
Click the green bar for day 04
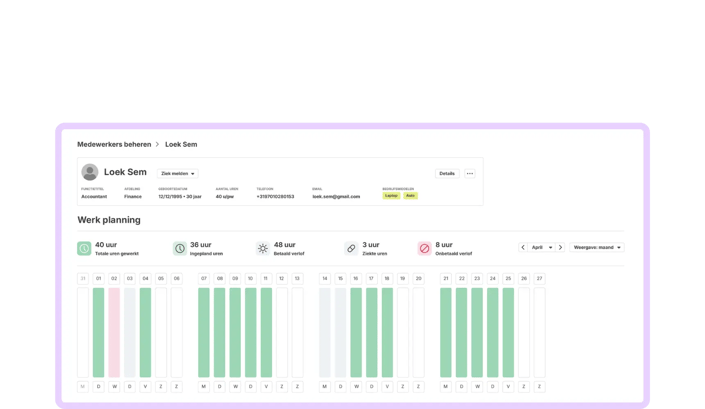pos(145,333)
